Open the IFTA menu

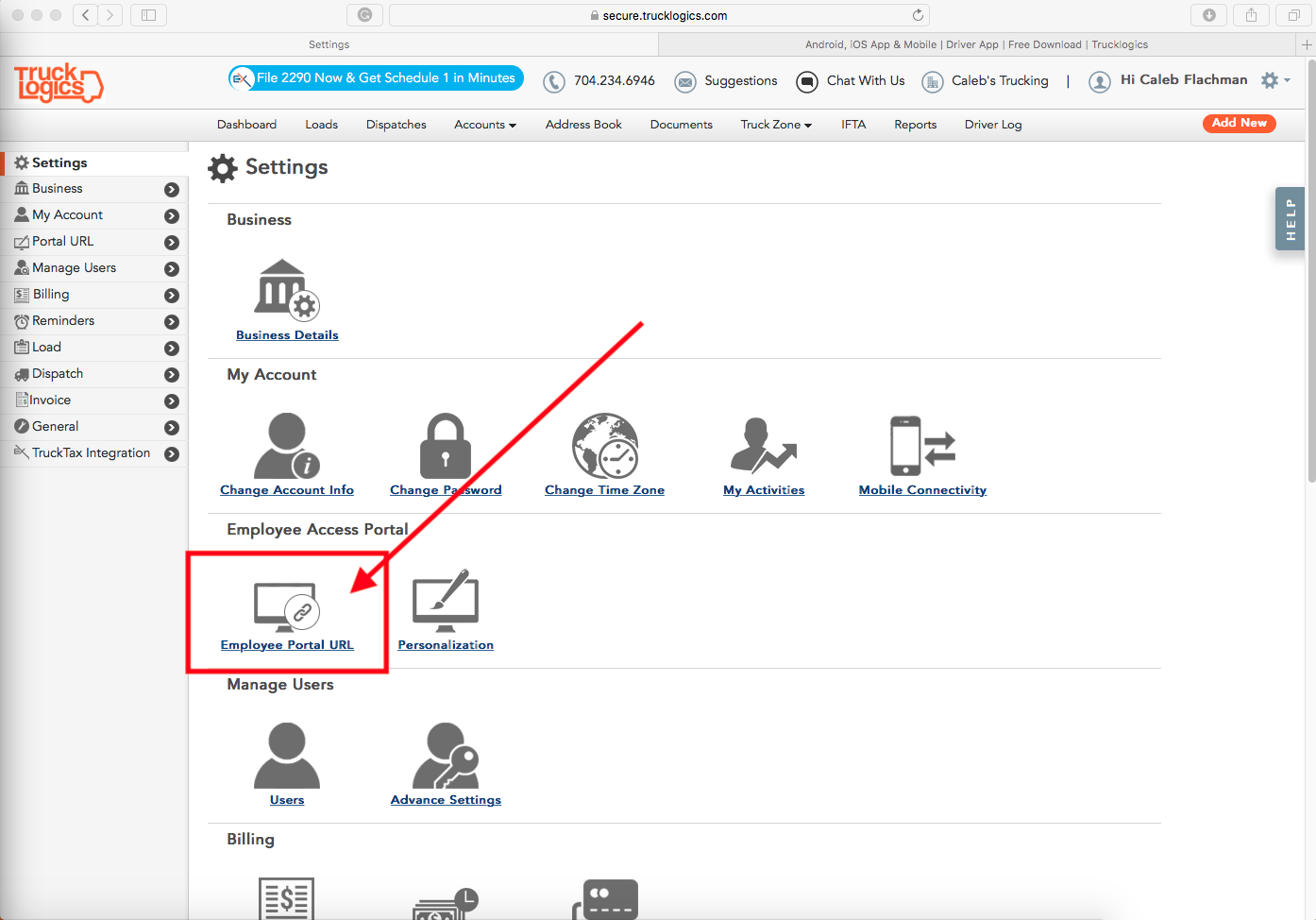853,125
